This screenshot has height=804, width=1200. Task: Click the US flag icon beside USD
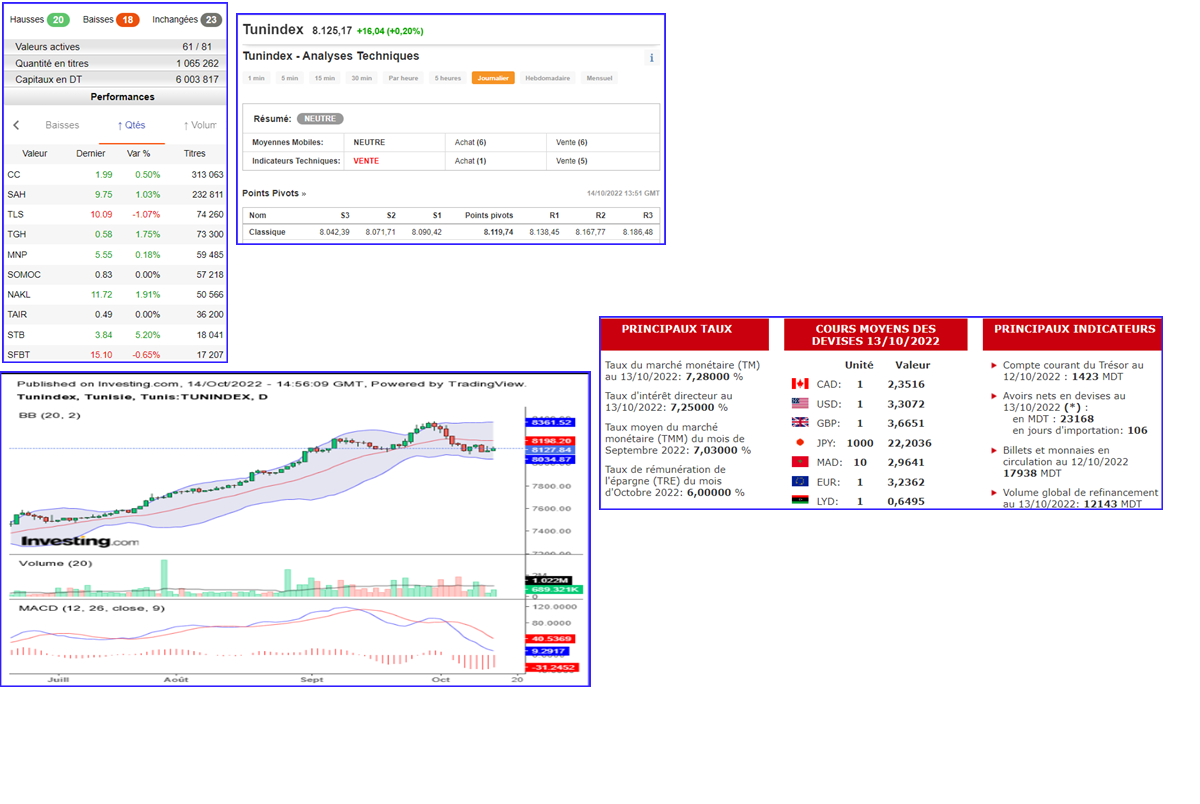pos(799,403)
